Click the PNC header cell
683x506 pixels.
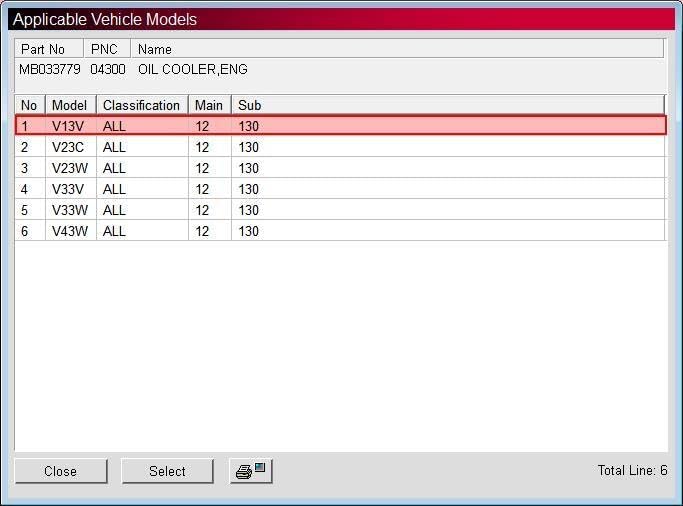click(107, 49)
